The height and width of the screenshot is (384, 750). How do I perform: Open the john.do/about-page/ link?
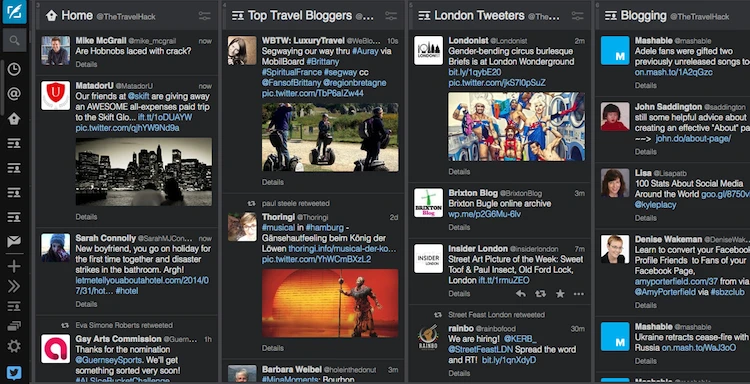(693, 138)
